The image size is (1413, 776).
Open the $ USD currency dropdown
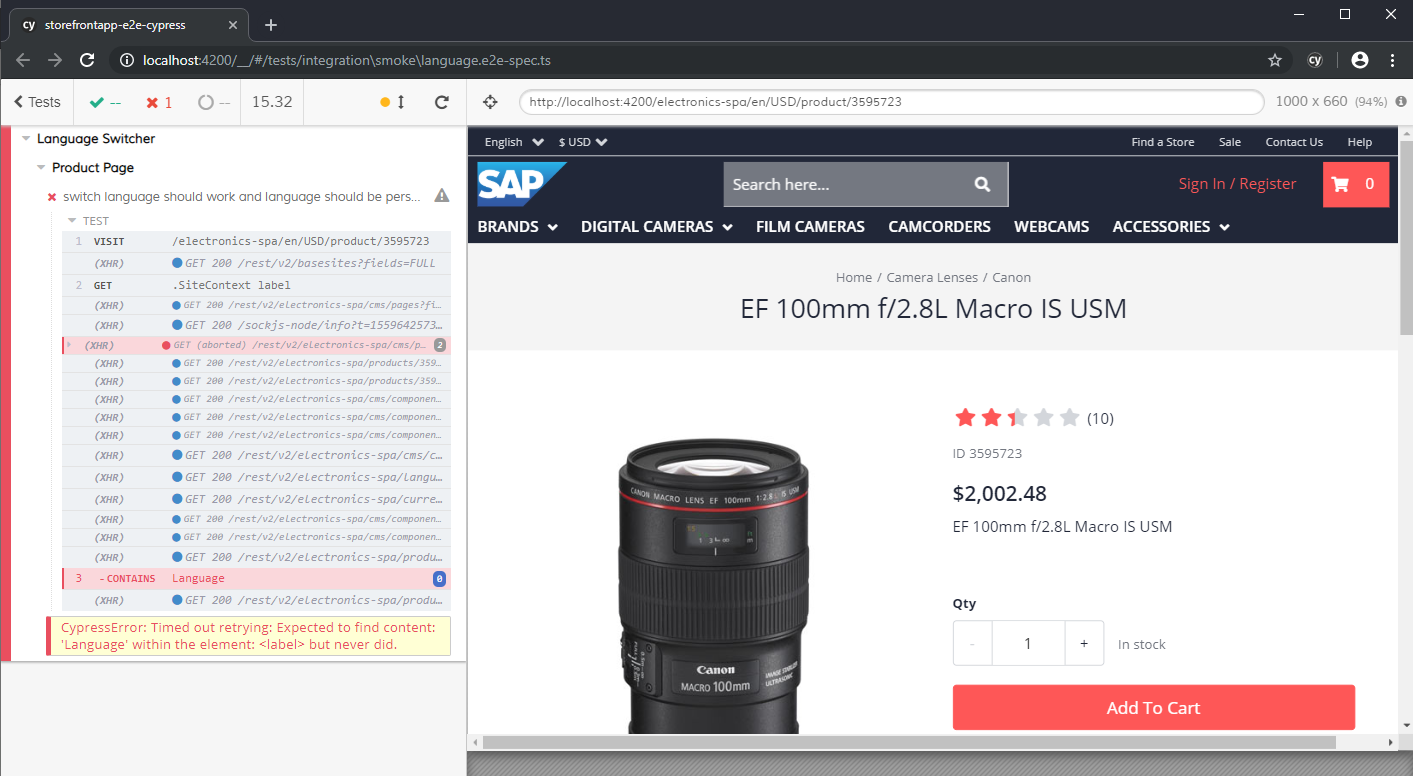[x=583, y=142]
